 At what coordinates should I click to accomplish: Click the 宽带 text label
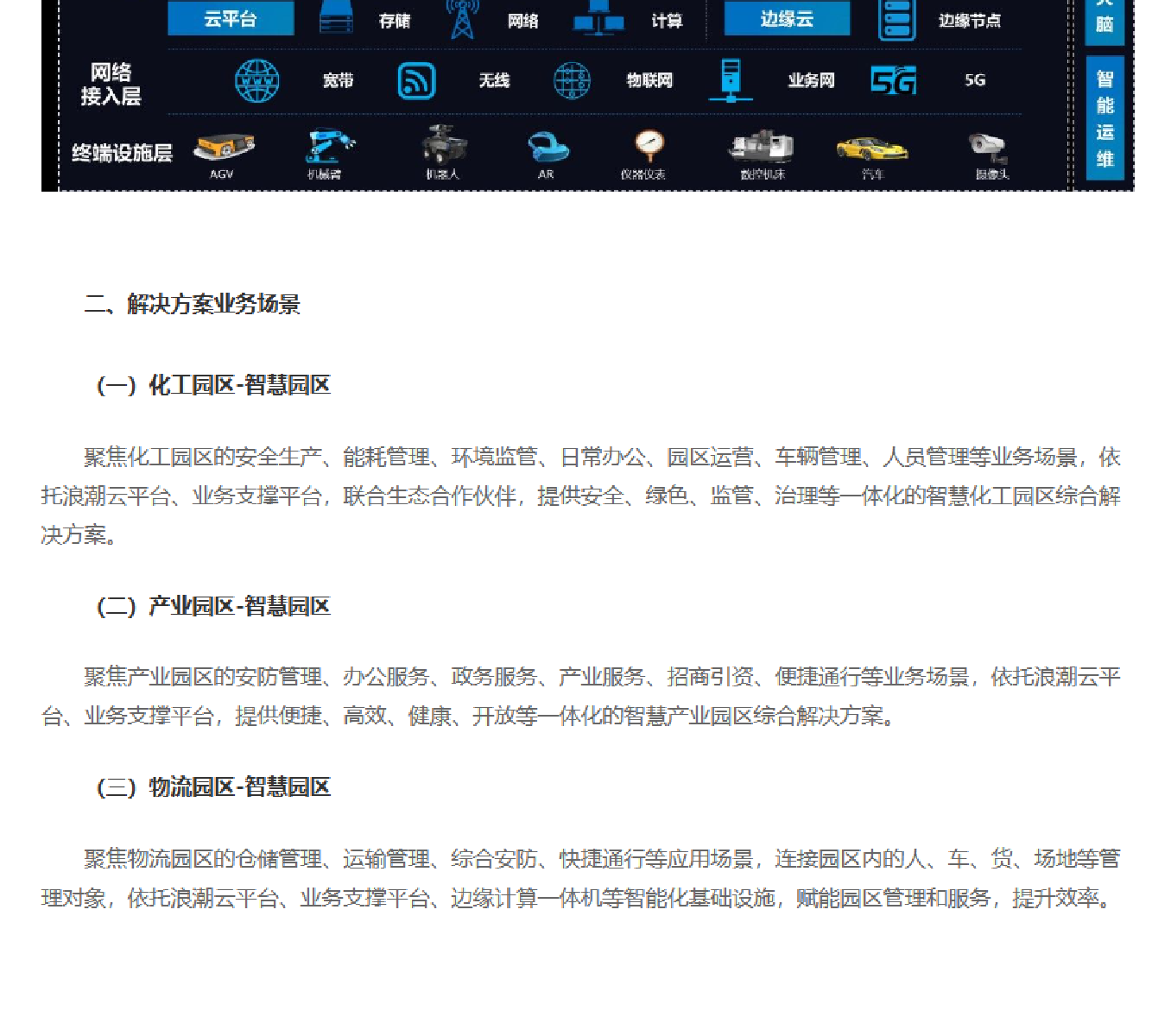(x=339, y=80)
